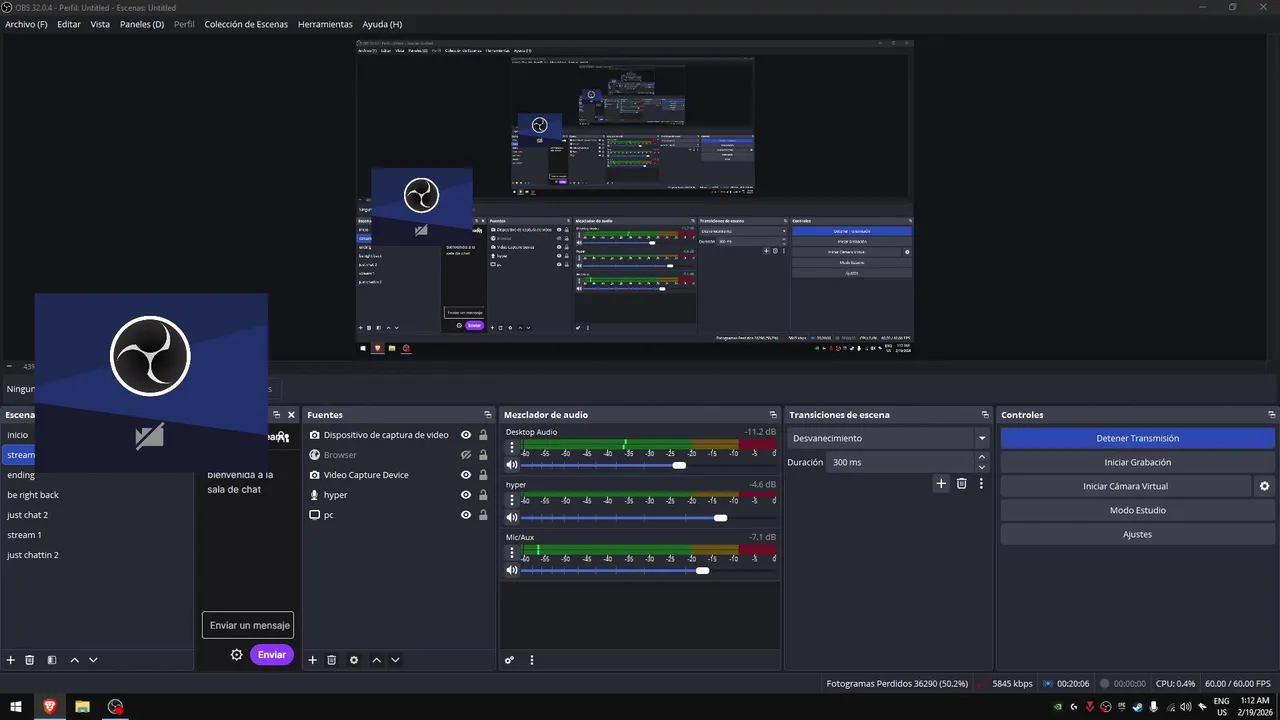This screenshot has height=720, width=1280.
Task: Mute the Desktop Audio speaker icon
Action: point(512,465)
